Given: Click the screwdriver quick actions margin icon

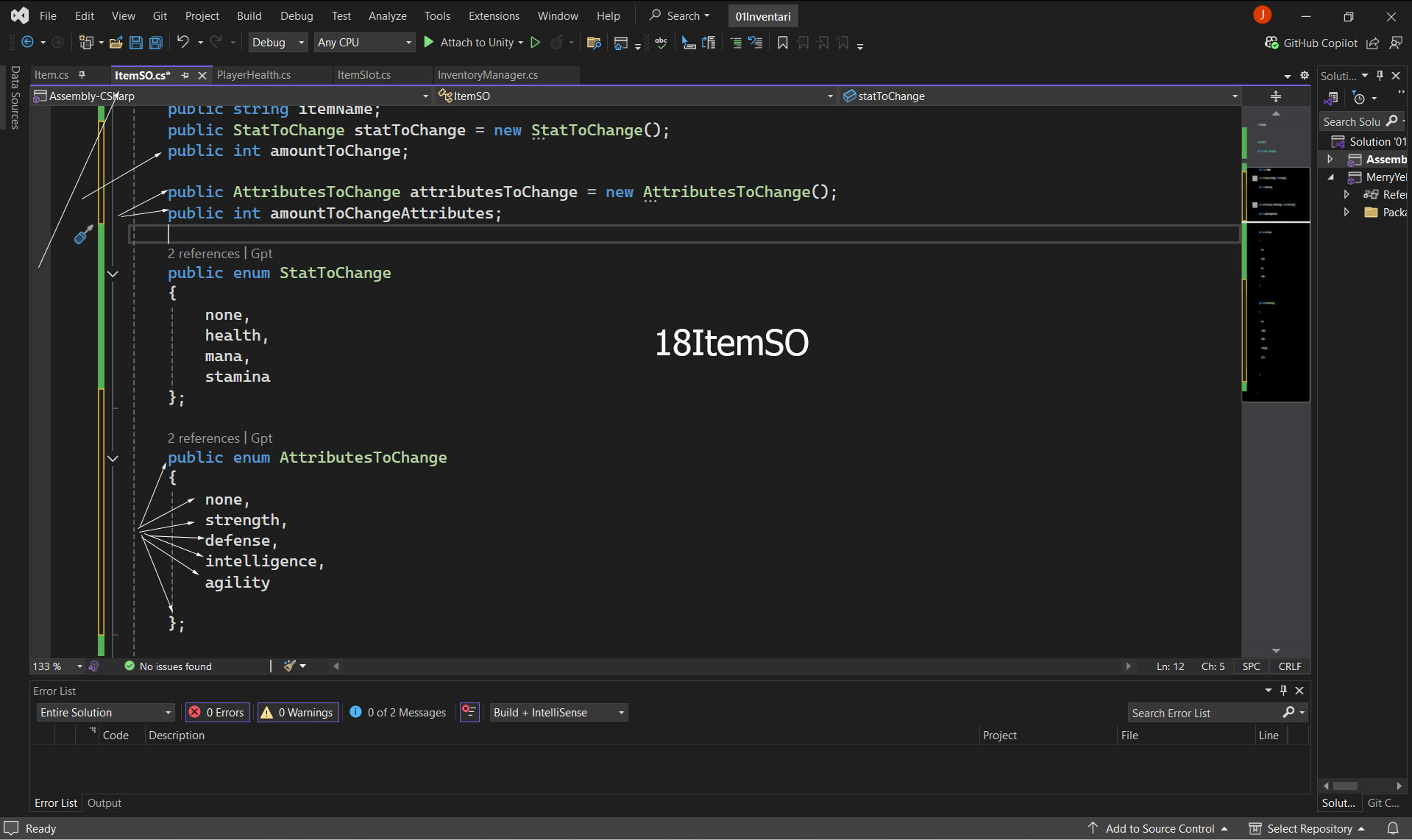Looking at the screenshot, I should tap(83, 235).
